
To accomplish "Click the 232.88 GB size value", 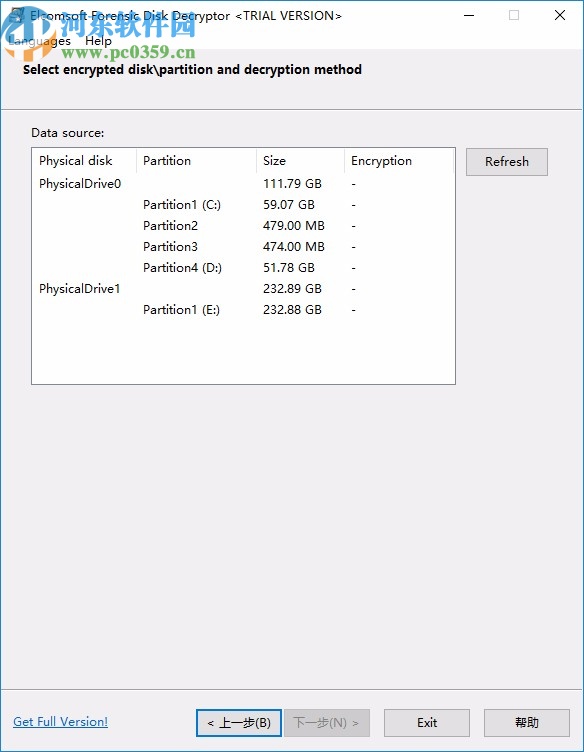I will tap(292, 310).
